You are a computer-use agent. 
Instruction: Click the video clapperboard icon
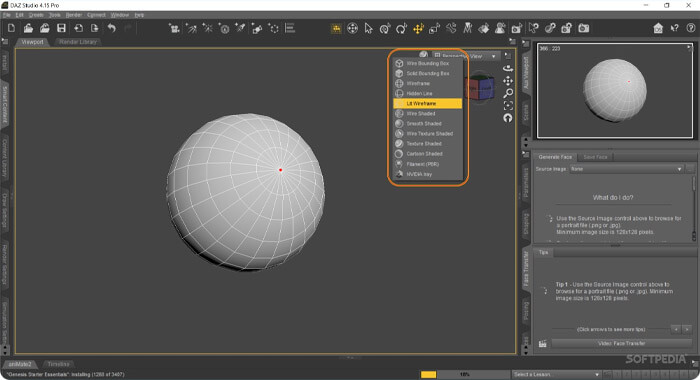tap(542, 343)
